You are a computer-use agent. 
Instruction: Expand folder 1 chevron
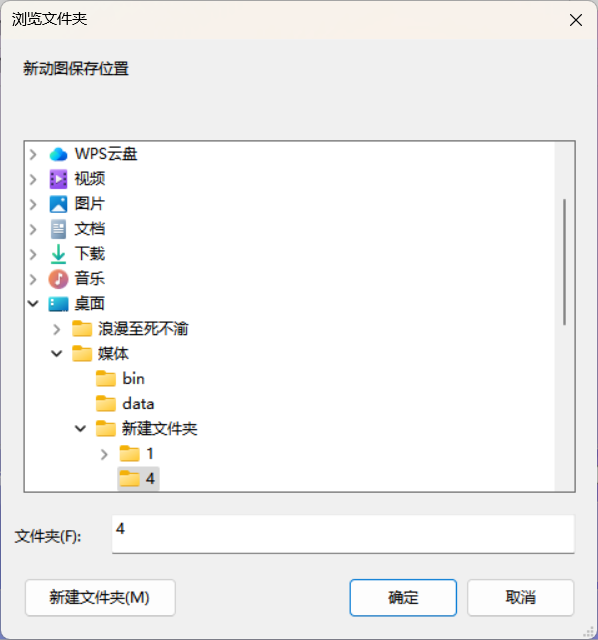104,454
